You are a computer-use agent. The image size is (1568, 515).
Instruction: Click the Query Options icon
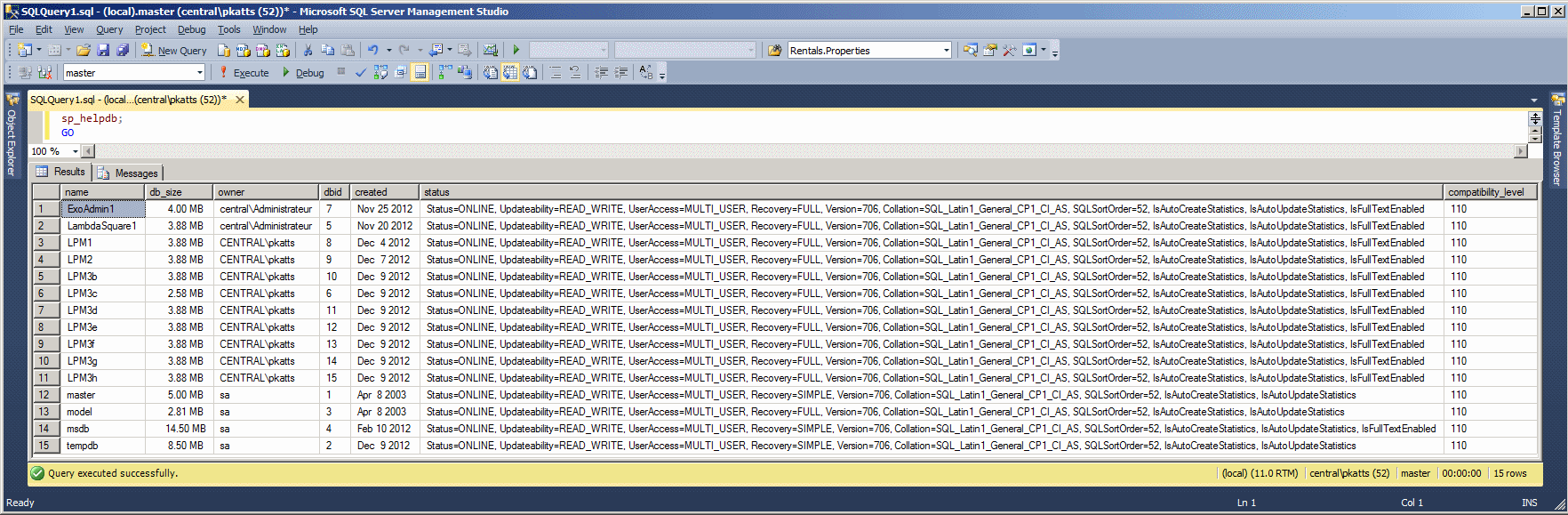(400, 73)
